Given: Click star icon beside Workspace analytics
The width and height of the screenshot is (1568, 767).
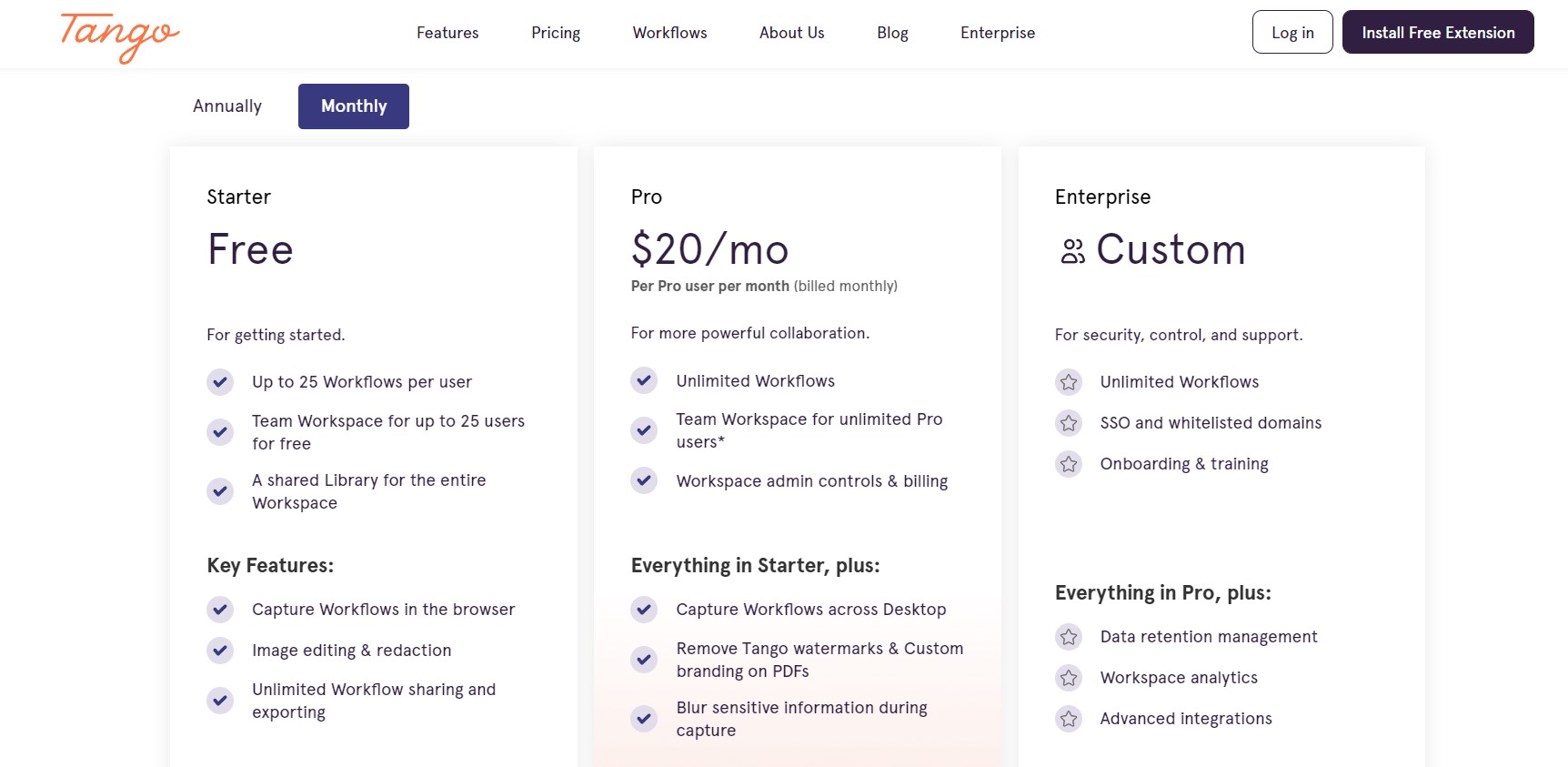Looking at the screenshot, I should (x=1069, y=678).
